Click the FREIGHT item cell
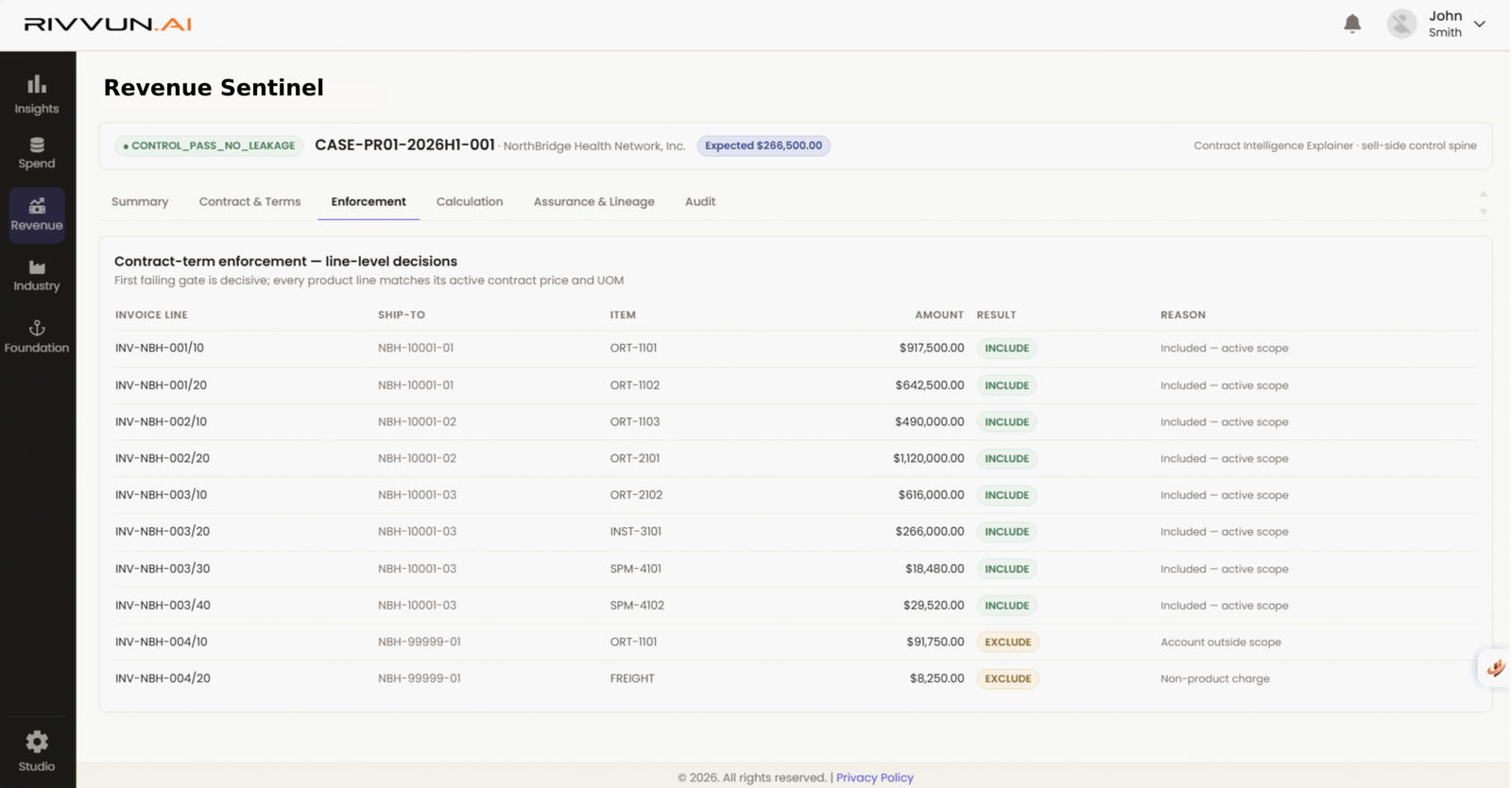This screenshot has height=788, width=1512. 632,678
